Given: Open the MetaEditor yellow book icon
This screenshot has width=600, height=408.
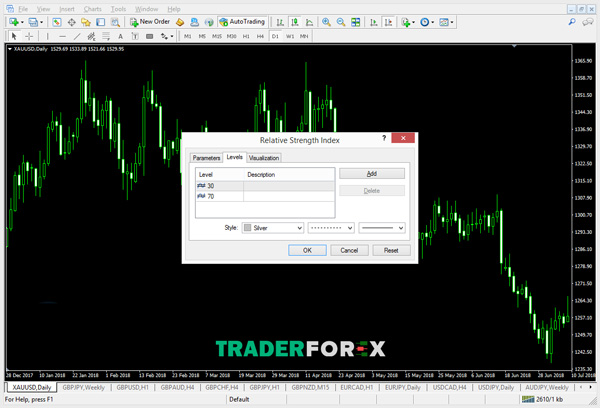Looking at the screenshot, I should tap(180, 22).
